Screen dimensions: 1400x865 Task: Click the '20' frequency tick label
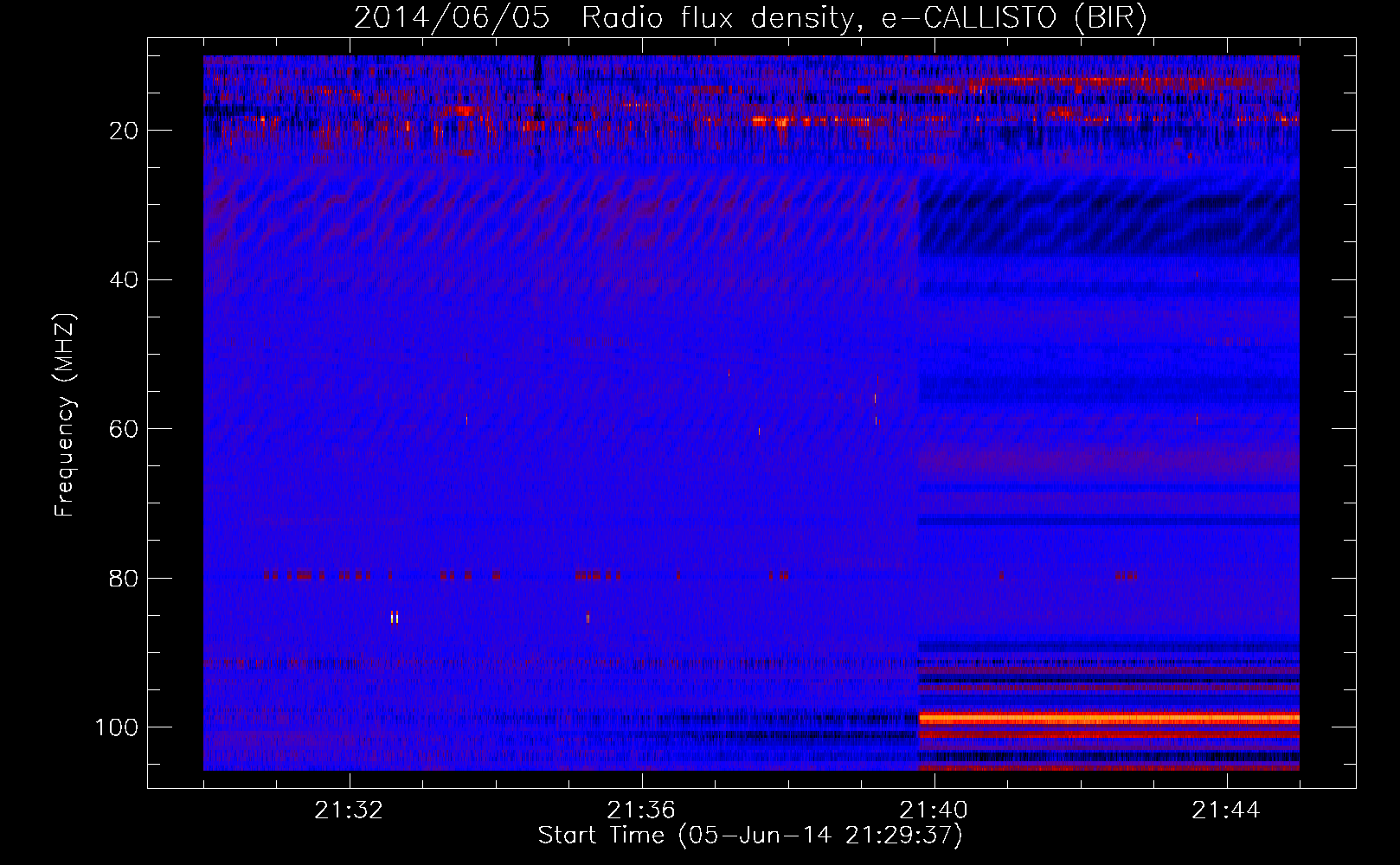(x=124, y=131)
